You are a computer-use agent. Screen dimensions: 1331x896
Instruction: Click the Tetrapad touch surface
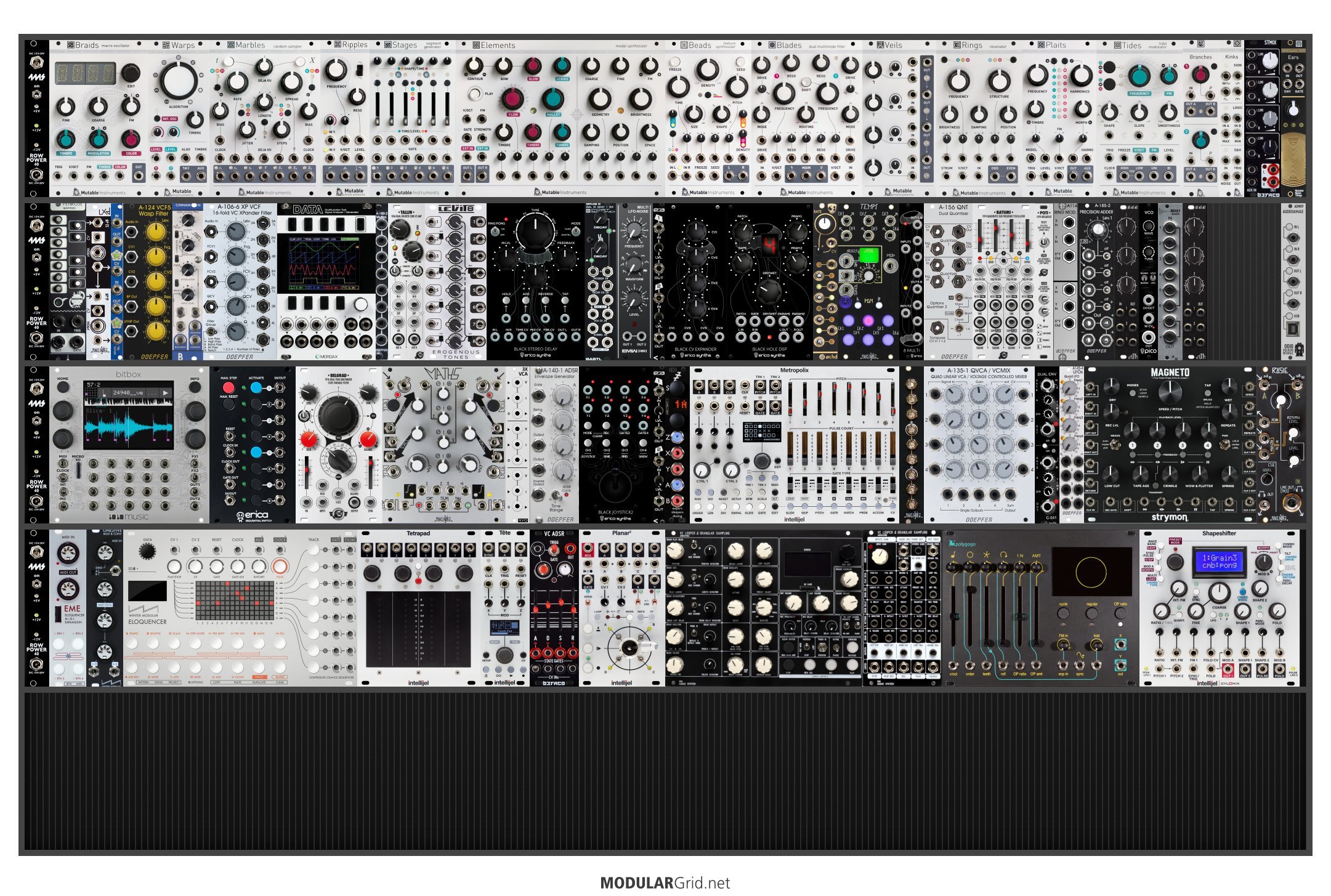coord(418,629)
